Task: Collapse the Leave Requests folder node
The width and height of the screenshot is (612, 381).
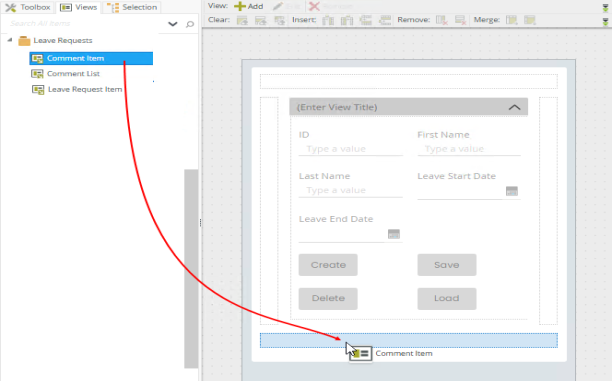Action: click(10, 40)
